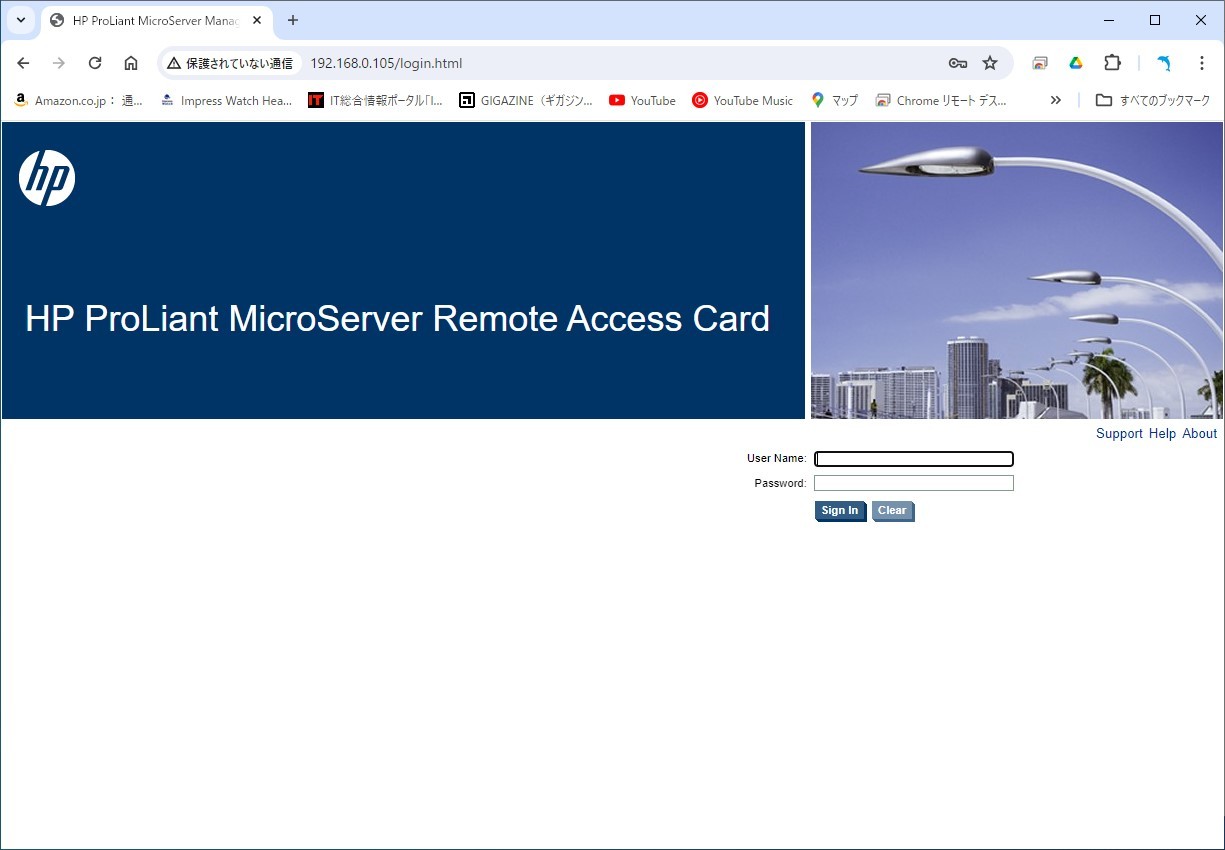Click the 'Password:' label
Image resolution: width=1225 pixels, height=850 pixels.
pos(780,483)
